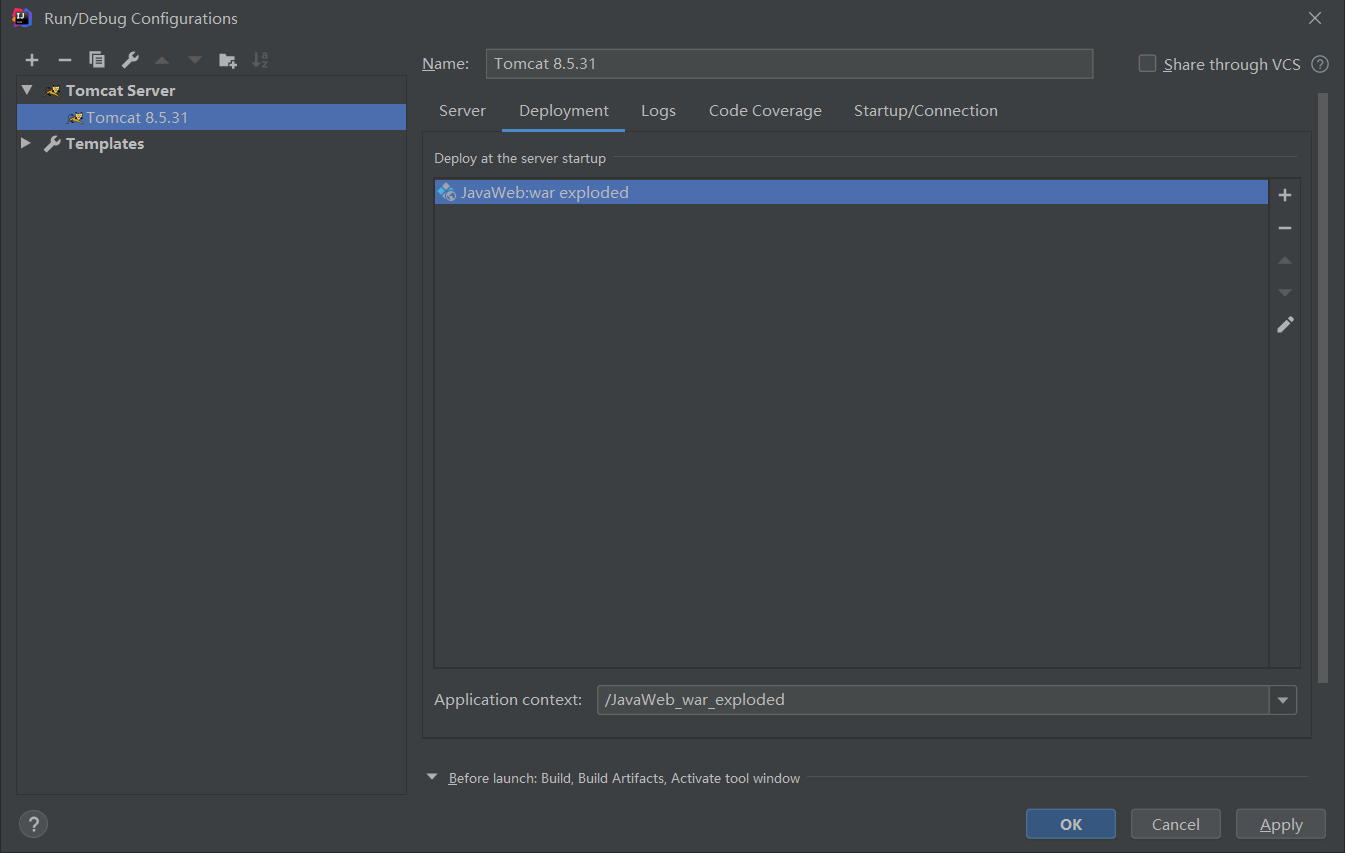Go to the Code Coverage tab
Screen dimensions: 1345x853
point(765,111)
